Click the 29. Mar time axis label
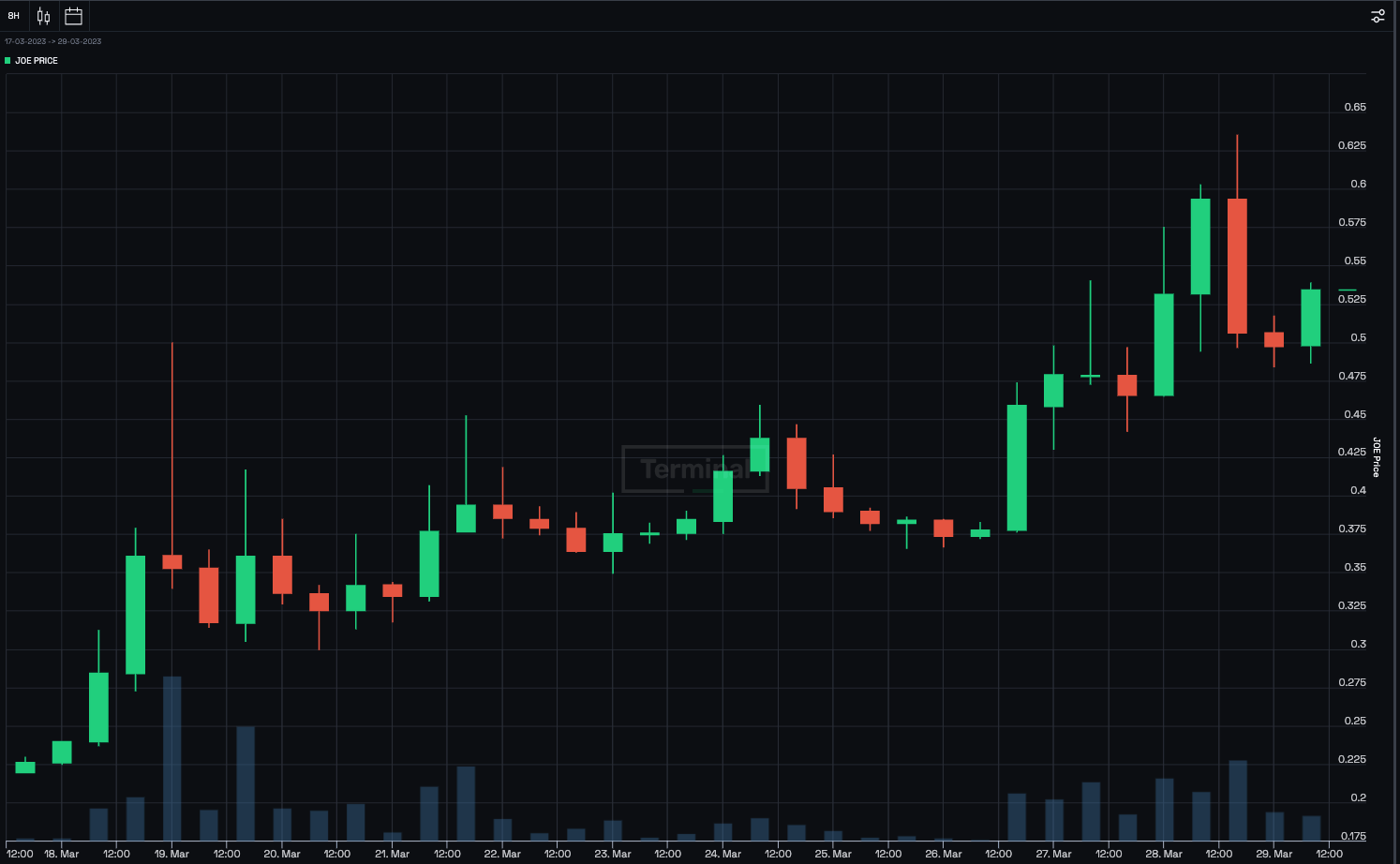Image resolution: width=1400 pixels, height=864 pixels. [x=1274, y=854]
